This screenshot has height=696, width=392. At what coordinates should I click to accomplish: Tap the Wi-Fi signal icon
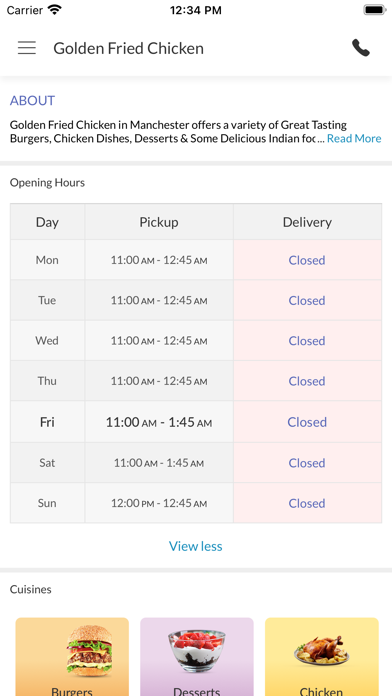tap(55, 10)
